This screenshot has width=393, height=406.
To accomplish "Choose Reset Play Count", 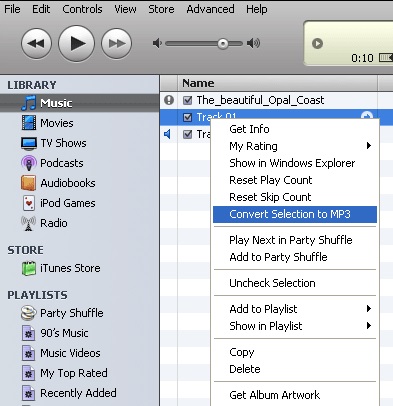I will coord(295,180).
